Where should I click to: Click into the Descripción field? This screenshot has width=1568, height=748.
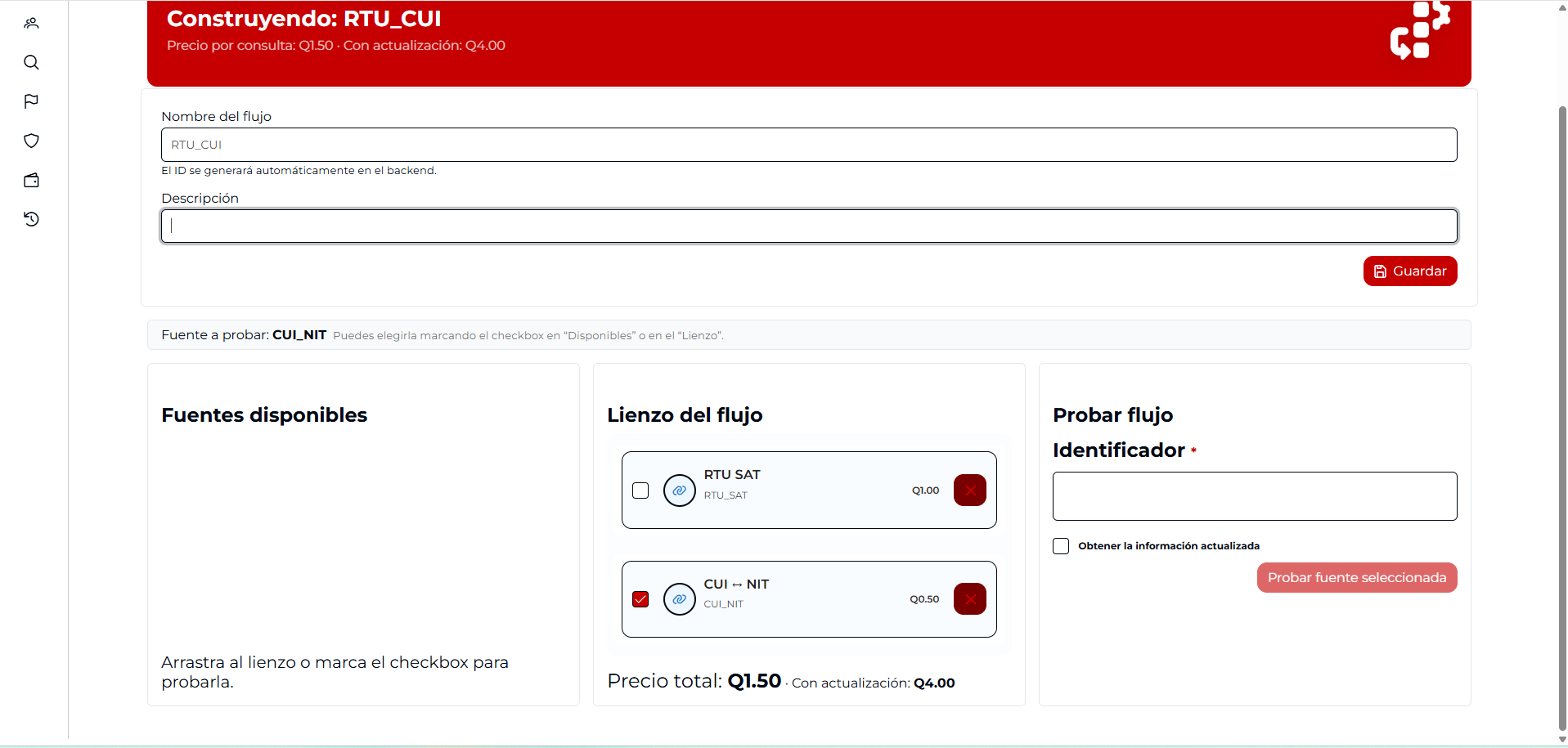pyautogui.click(x=808, y=226)
